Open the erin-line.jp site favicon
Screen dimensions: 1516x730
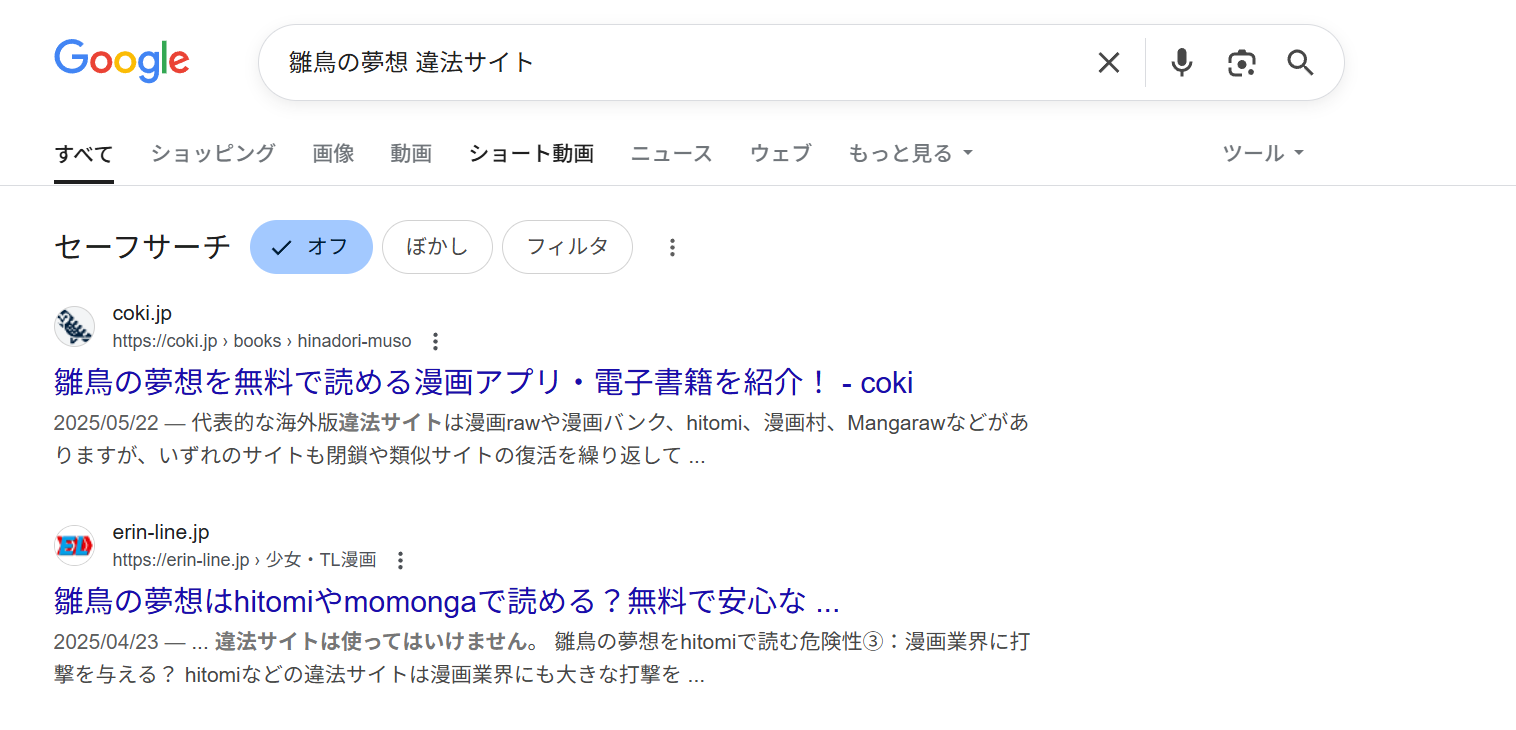pos(74,546)
